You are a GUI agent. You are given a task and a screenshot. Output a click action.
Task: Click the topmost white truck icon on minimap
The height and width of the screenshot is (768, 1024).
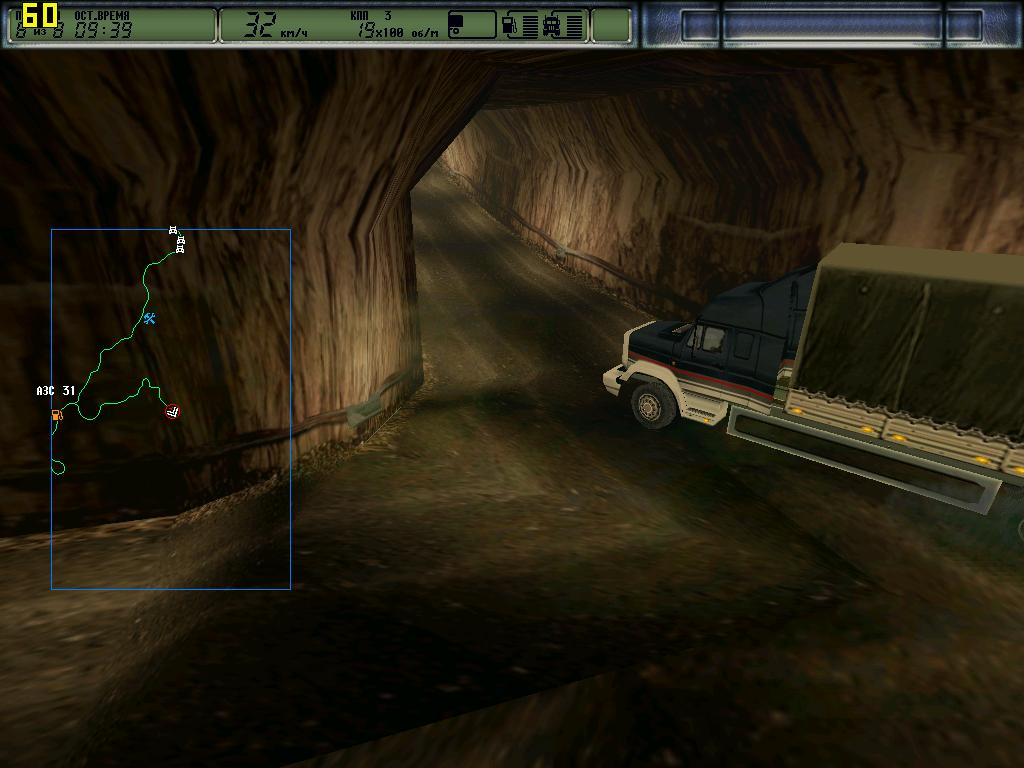(173, 231)
